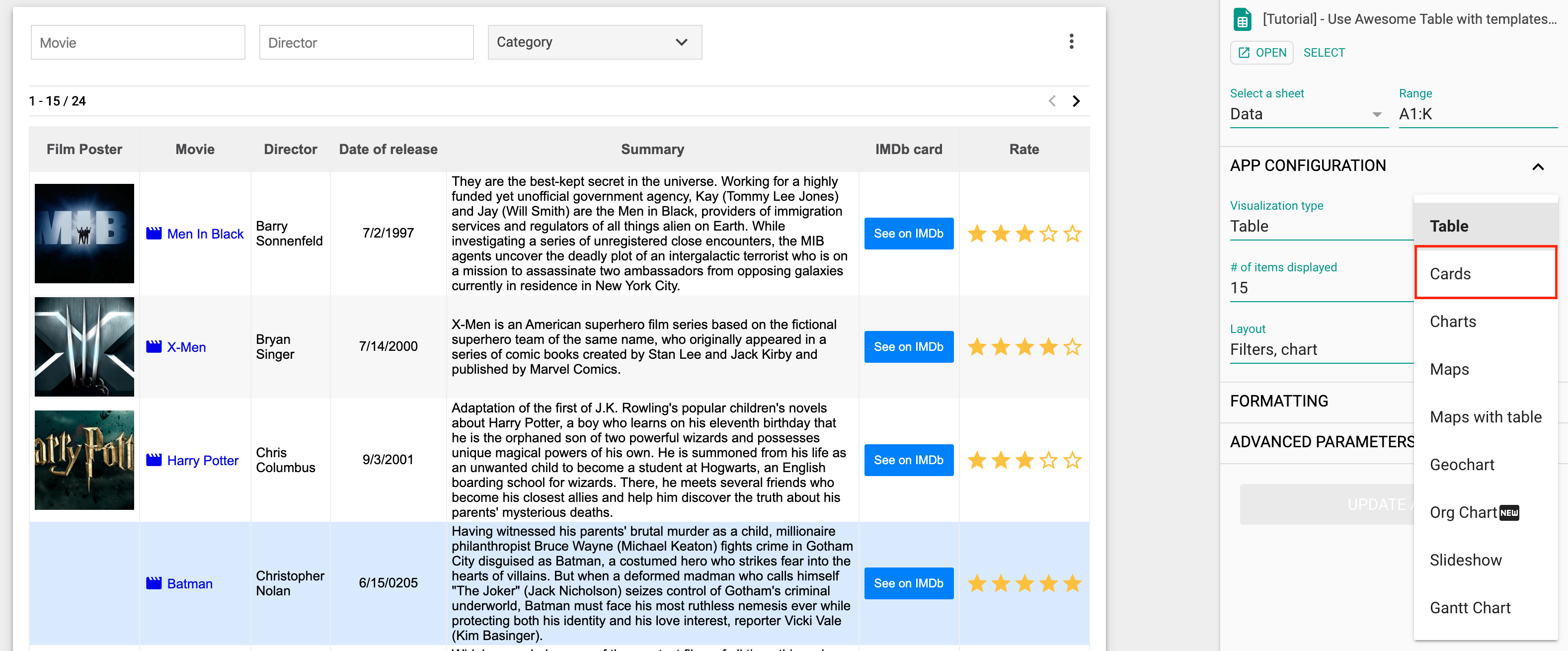Click the clapperboard icon beside Batman

[154, 583]
